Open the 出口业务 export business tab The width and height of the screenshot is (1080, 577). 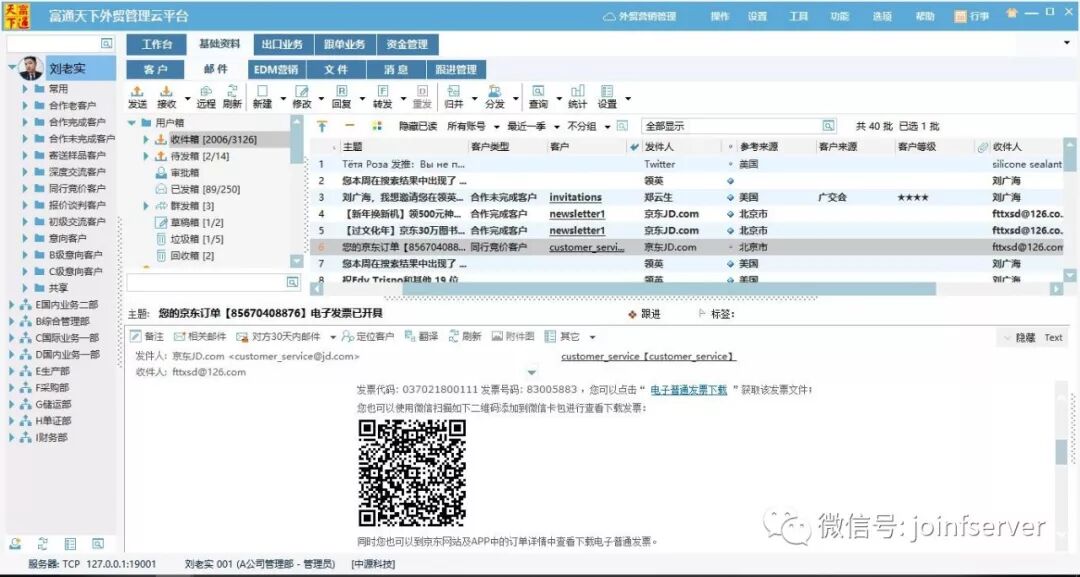coord(282,45)
